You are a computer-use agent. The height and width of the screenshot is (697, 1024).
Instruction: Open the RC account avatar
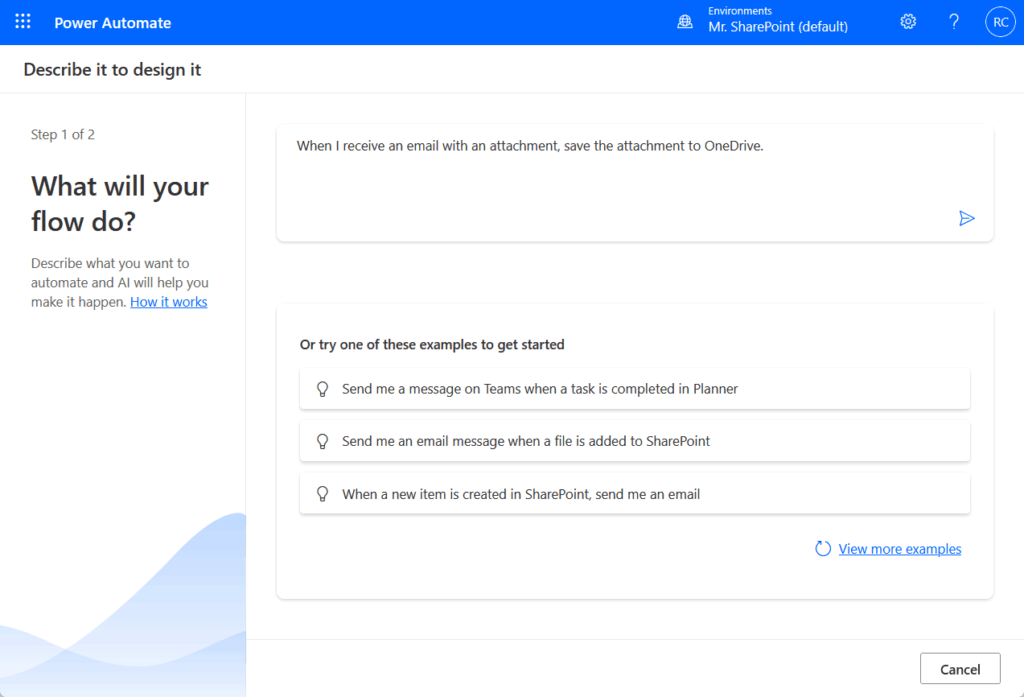pos(1000,22)
